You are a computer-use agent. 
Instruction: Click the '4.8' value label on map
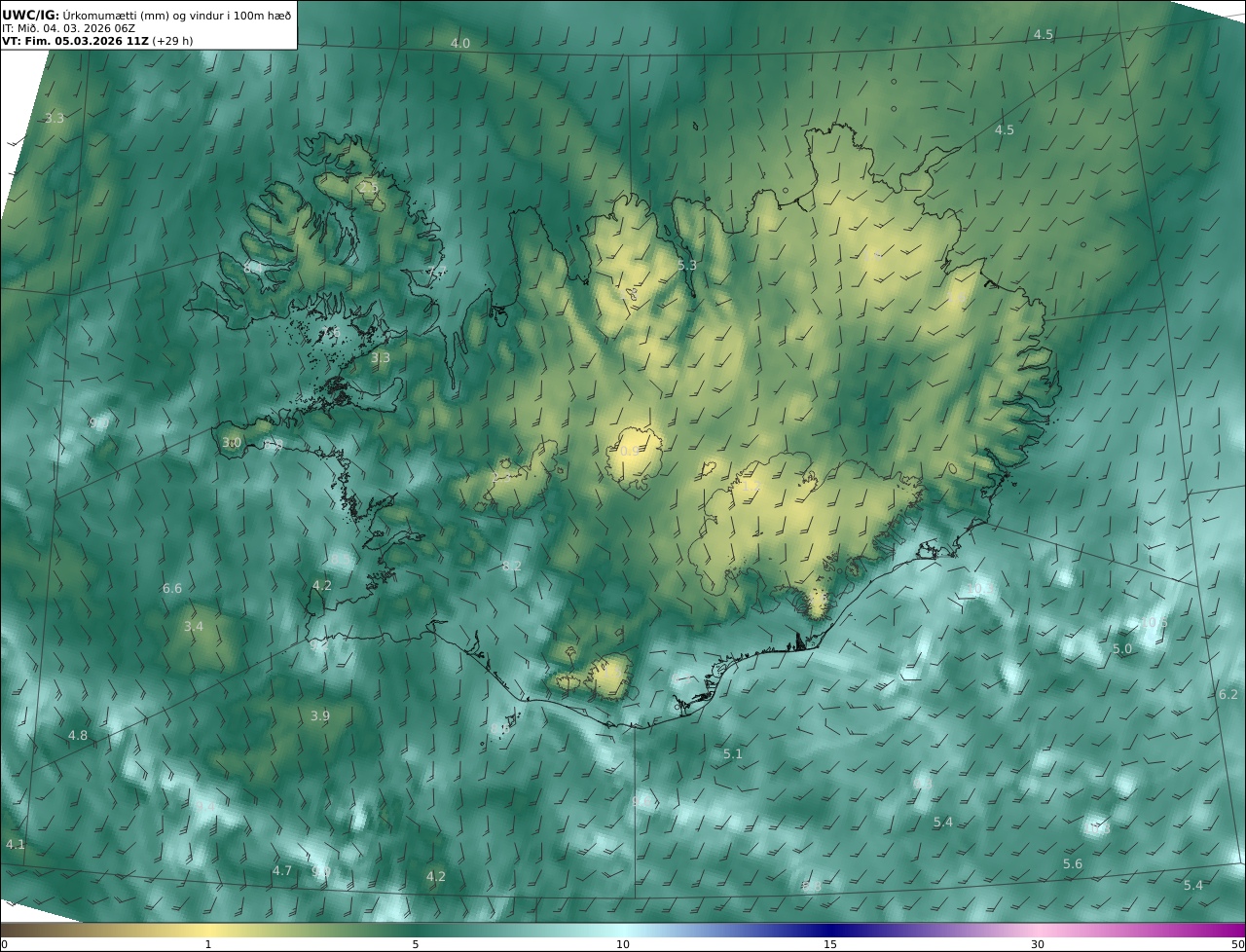(x=78, y=735)
